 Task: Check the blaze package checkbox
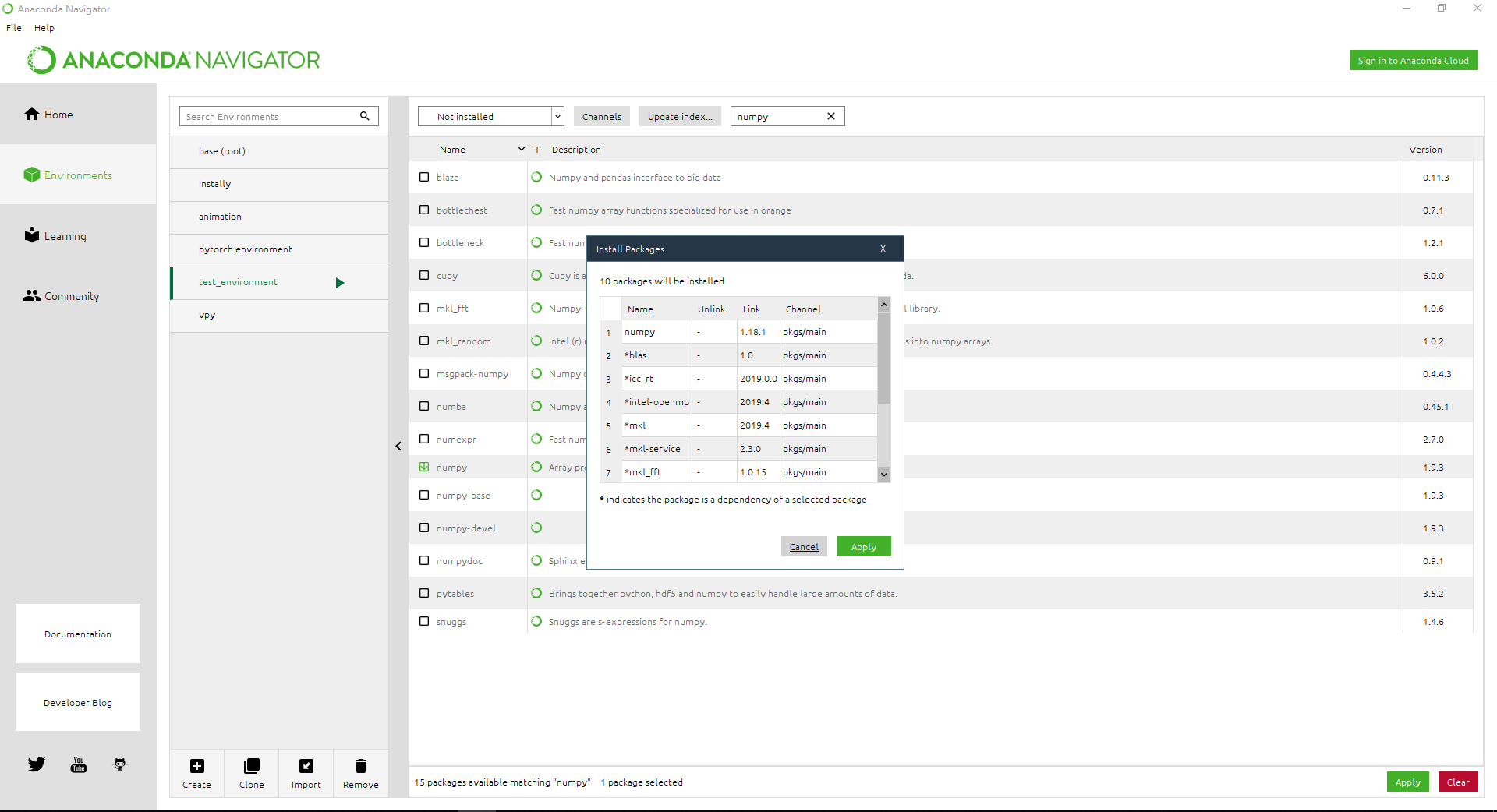[x=424, y=177]
